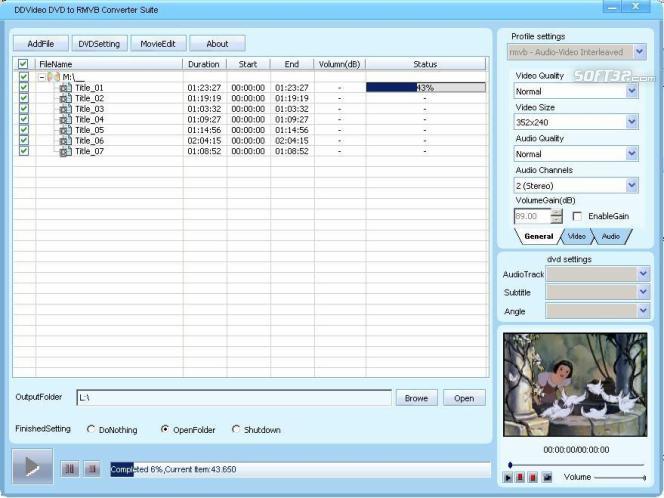Click the film icon beside Title_06
Screen dimensions: 664x498
(65, 141)
